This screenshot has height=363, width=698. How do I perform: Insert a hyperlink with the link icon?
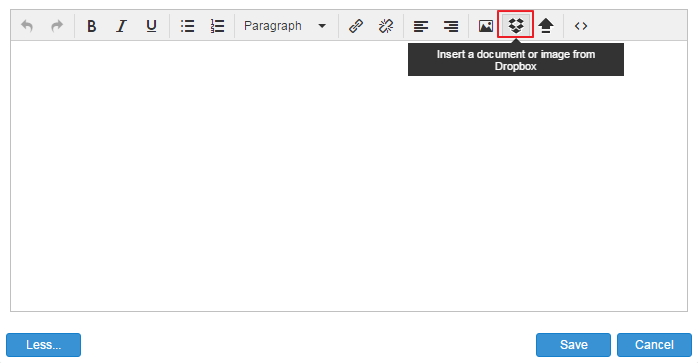point(356,26)
